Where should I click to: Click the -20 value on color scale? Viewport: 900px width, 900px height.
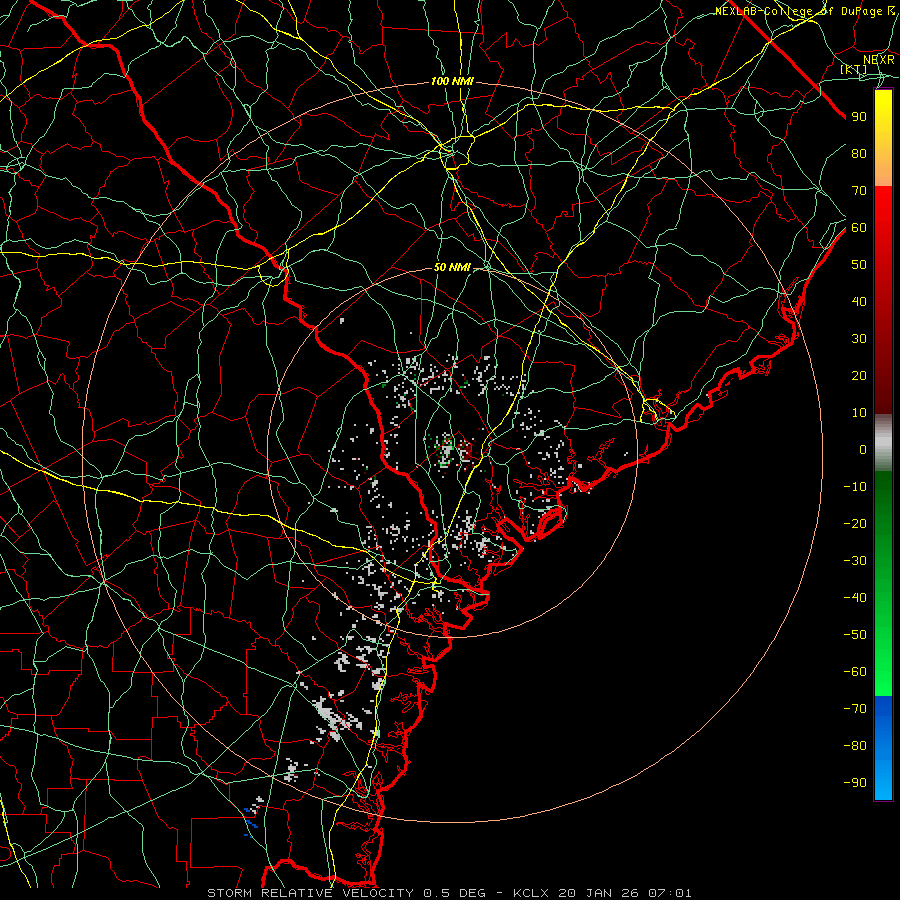point(855,523)
